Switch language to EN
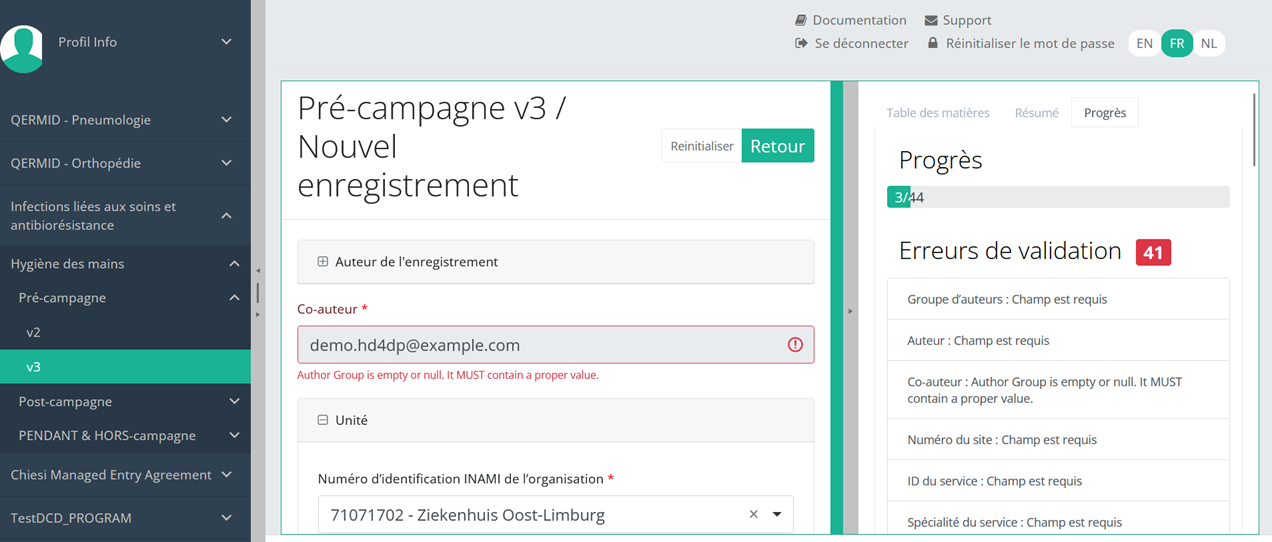 pyautogui.click(x=1144, y=43)
